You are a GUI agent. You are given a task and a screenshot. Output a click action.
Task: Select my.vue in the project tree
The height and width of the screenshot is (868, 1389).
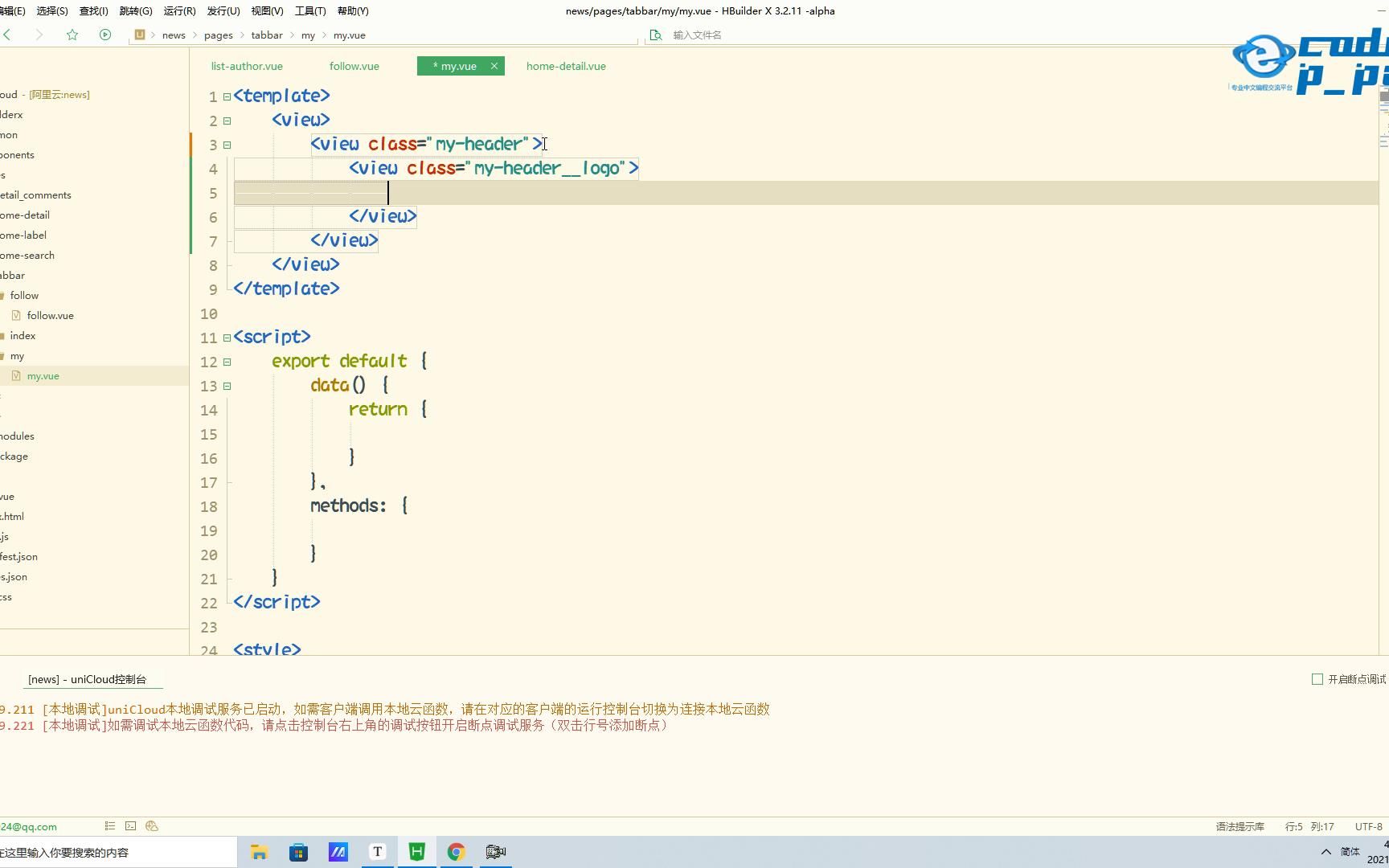click(43, 375)
